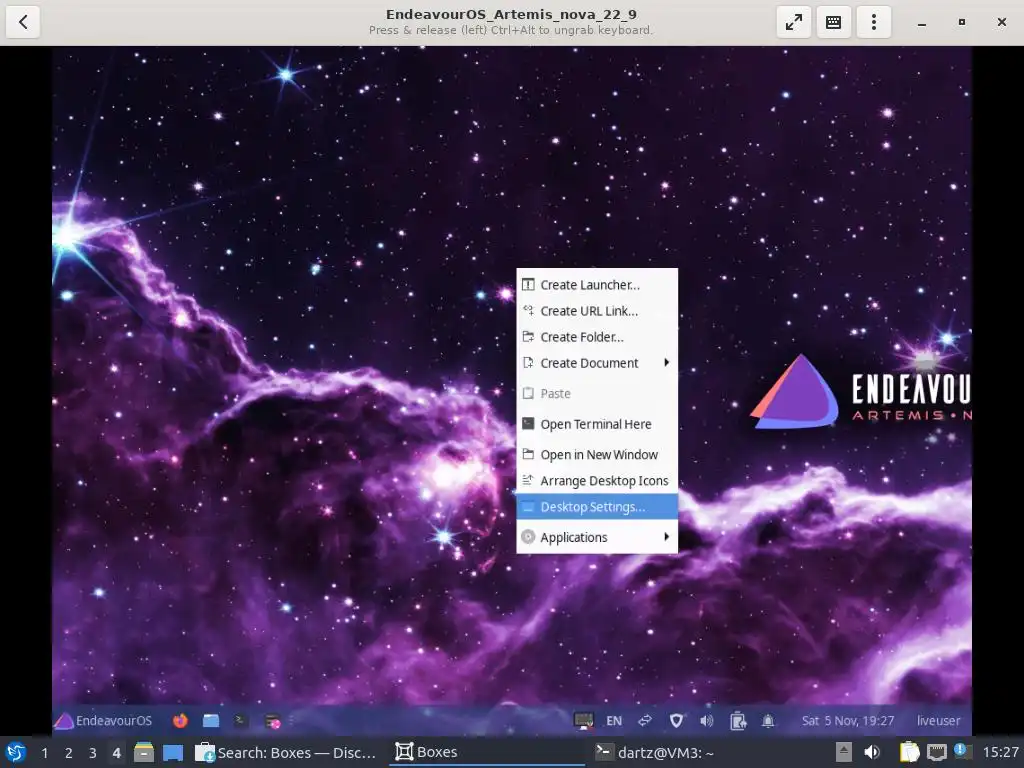The width and height of the screenshot is (1024, 768).
Task: Open the EN keyboard layout indicator
Action: pos(614,721)
